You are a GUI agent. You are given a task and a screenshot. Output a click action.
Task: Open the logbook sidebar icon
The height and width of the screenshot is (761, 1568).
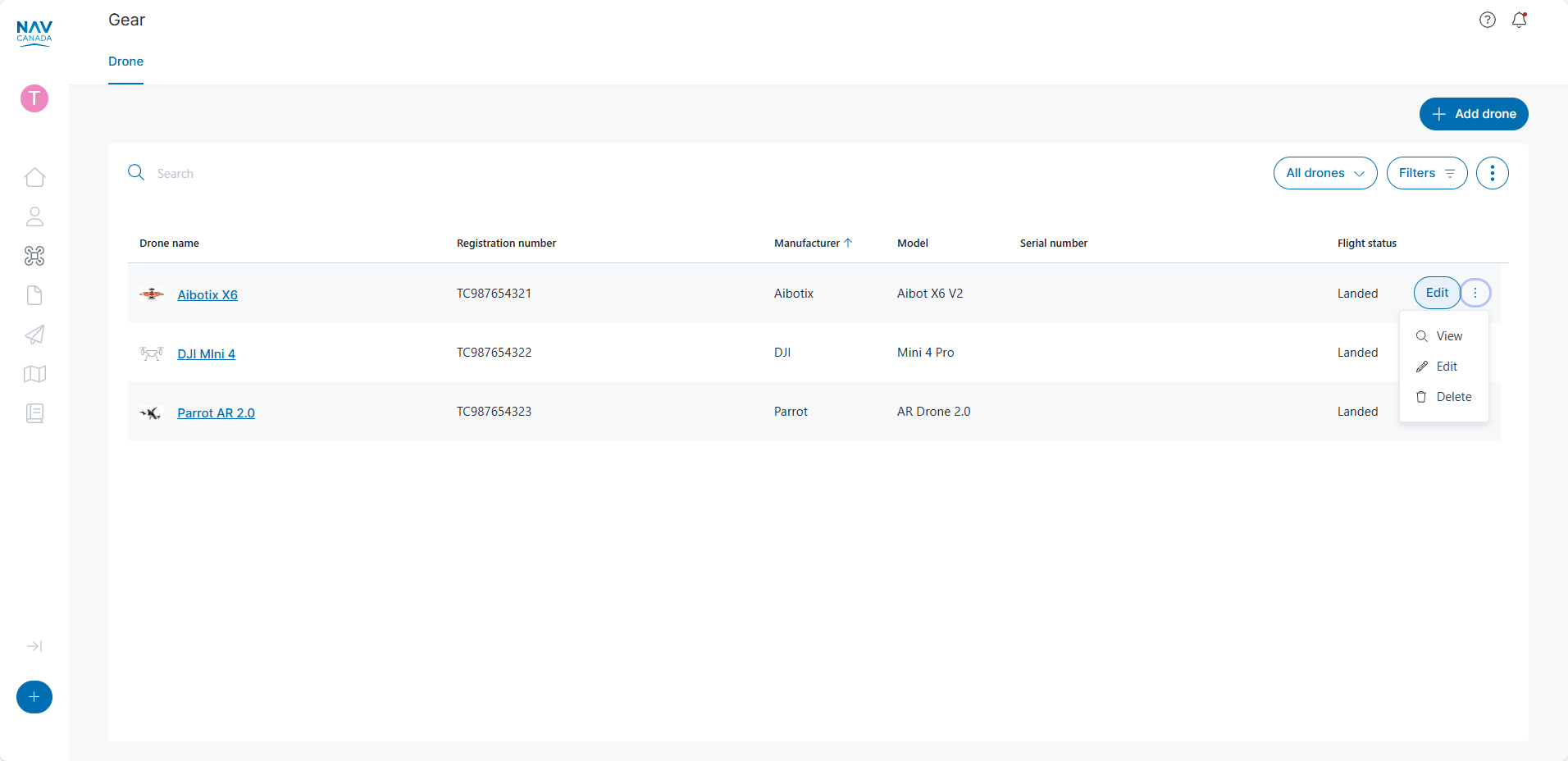(34, 413)
